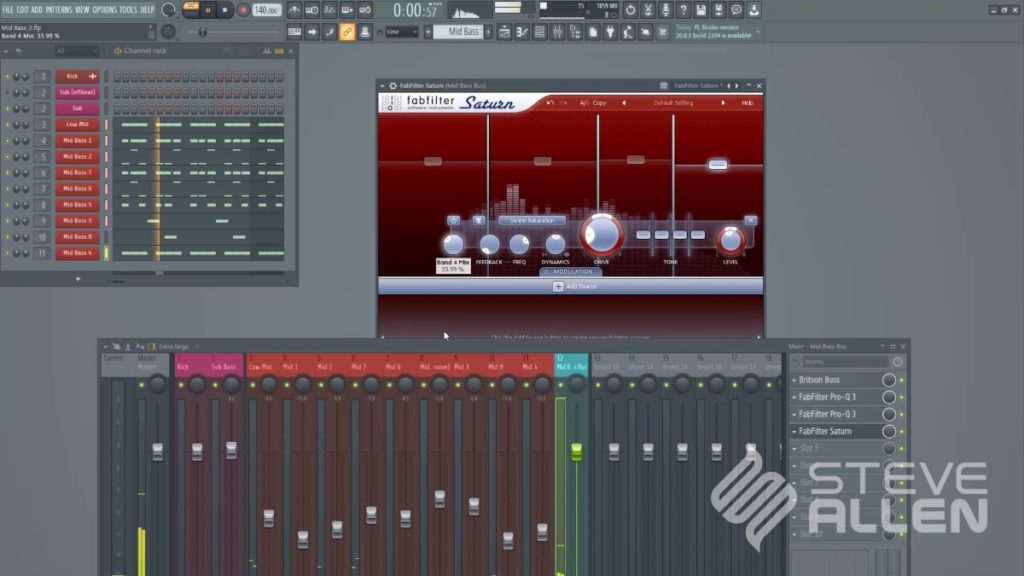Open the EDIT menu
Viewport: 1024px width, 576px height.
pos(22,10)
